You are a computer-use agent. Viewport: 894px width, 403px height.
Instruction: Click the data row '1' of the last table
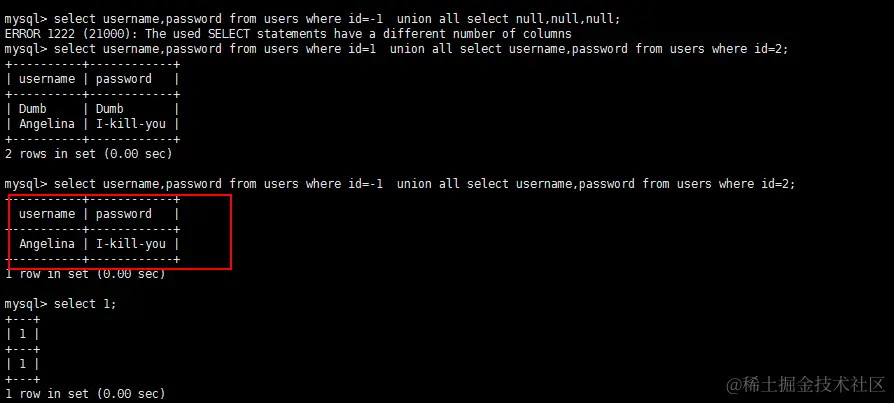(x=23, y=364)
